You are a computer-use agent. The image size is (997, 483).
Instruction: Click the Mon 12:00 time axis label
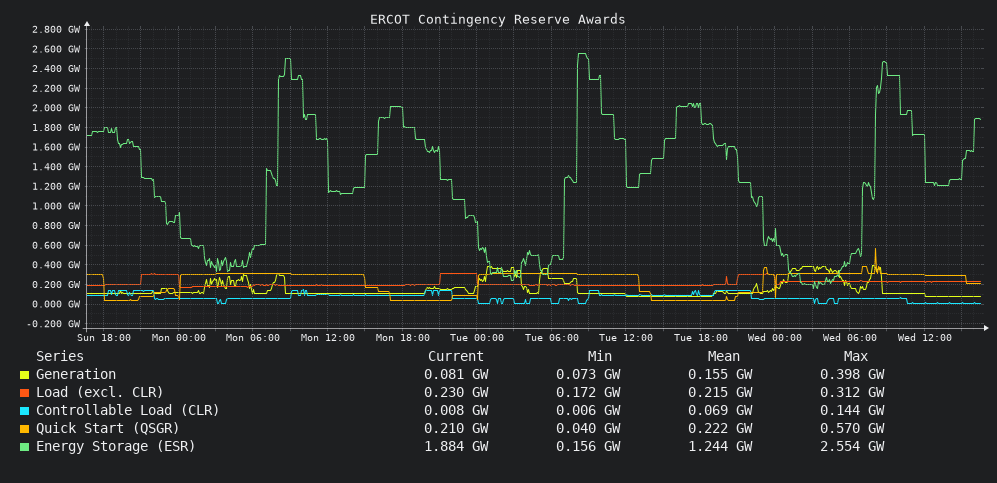(327, 338)
